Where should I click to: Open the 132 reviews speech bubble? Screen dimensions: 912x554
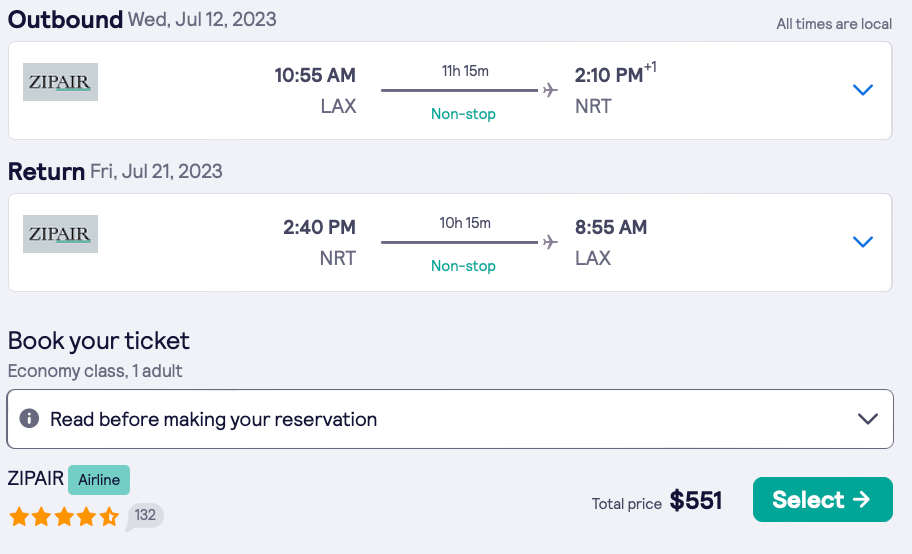pyautogui.click(x=145, y=516)
